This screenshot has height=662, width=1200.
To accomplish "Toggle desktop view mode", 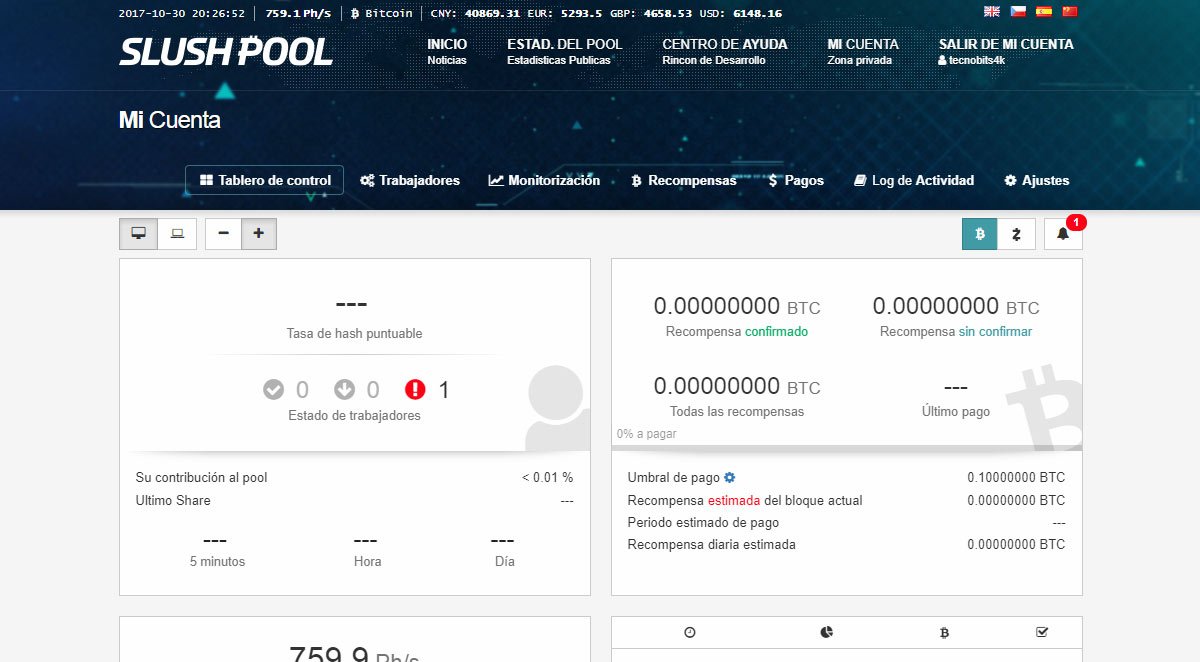I will tap(138, 233).
